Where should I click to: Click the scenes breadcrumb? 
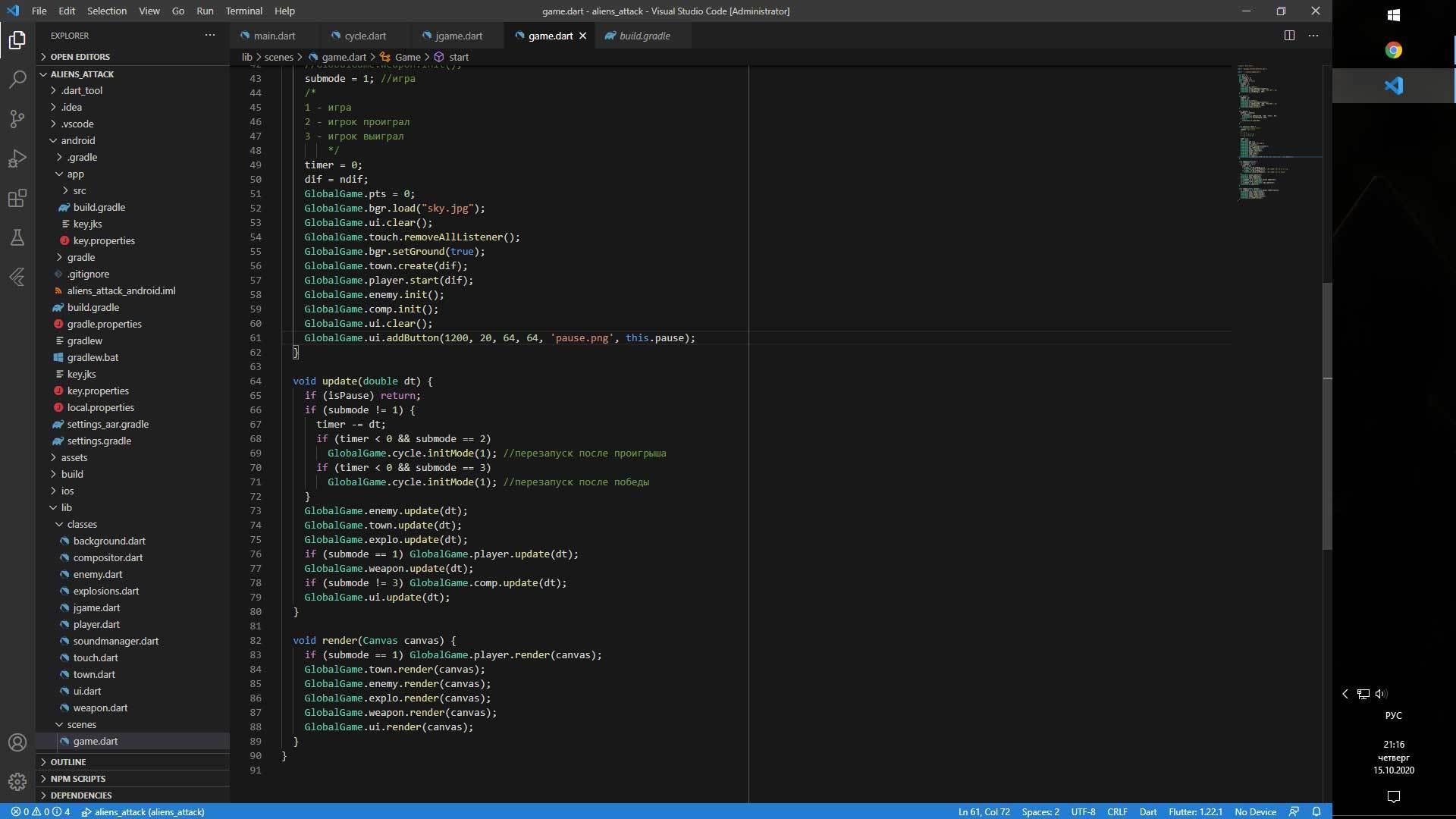pyautogui.click(x=278, y=57)
